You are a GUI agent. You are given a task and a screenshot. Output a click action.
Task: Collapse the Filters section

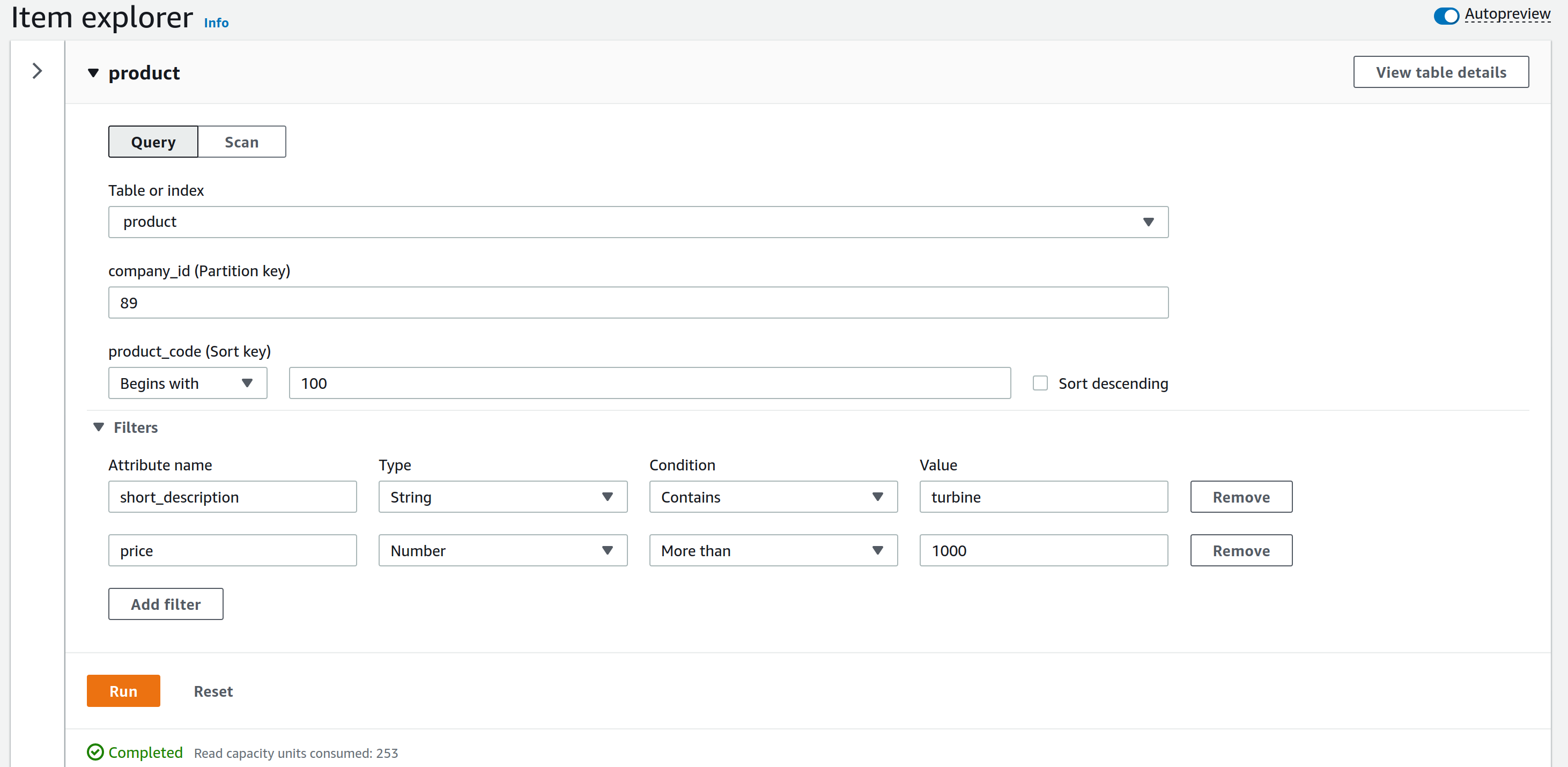(99, 427)
